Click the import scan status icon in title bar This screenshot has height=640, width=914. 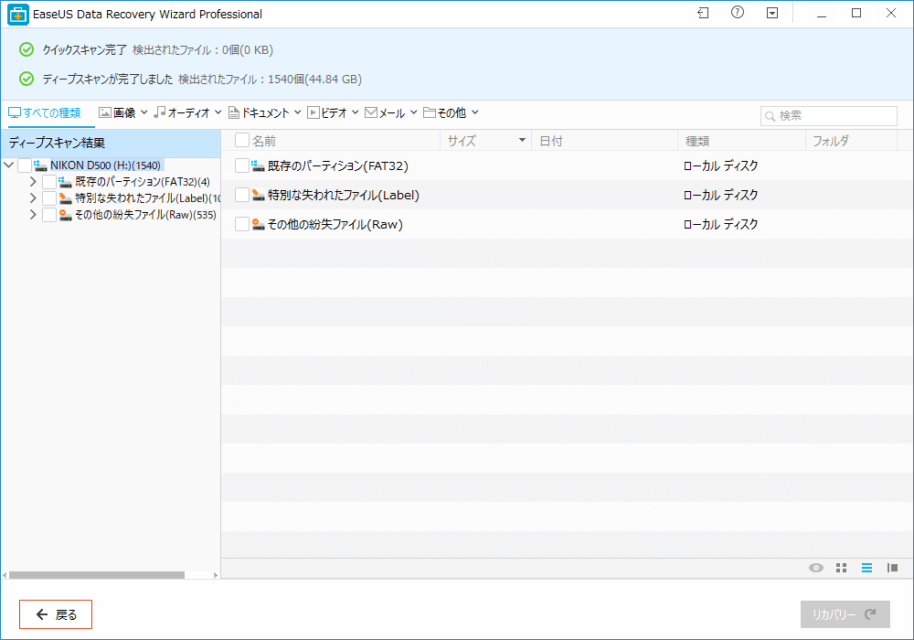pos(703,13)
